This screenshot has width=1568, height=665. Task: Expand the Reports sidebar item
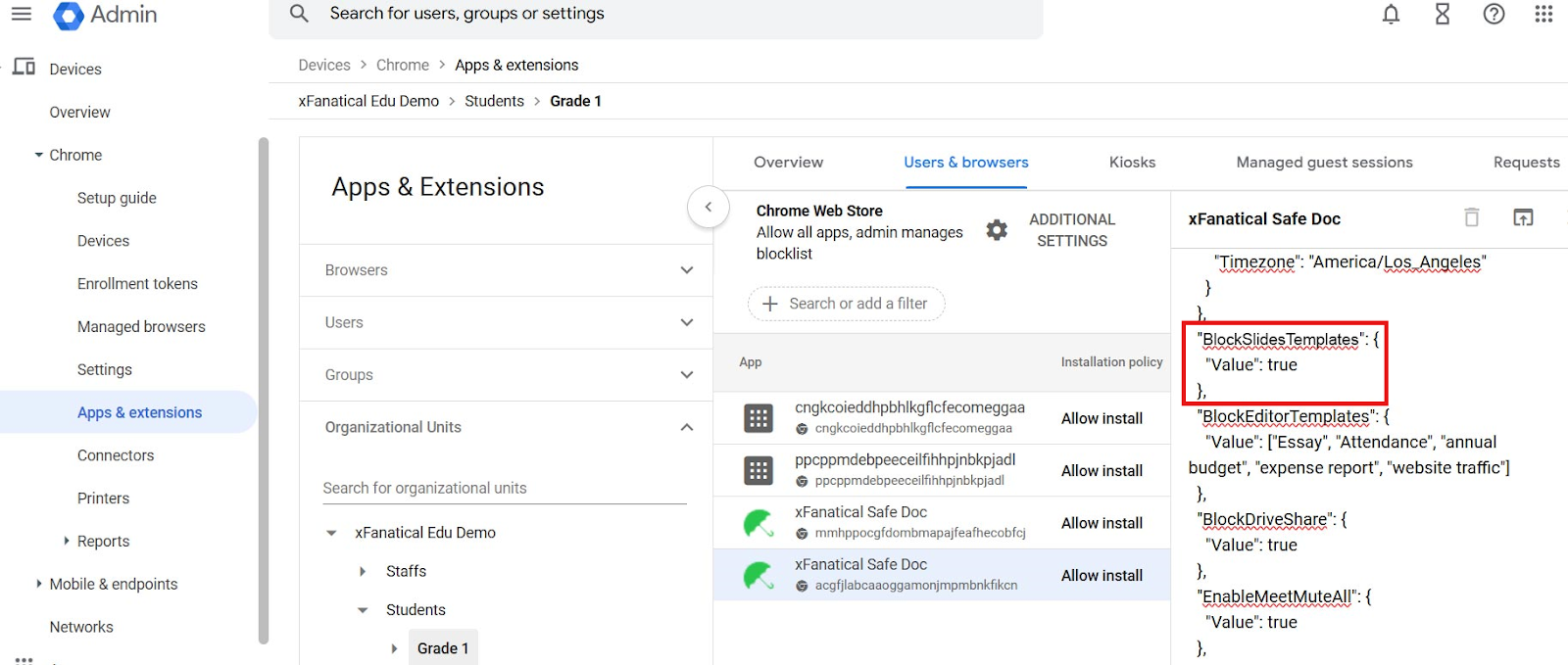[x=67, y=541]
